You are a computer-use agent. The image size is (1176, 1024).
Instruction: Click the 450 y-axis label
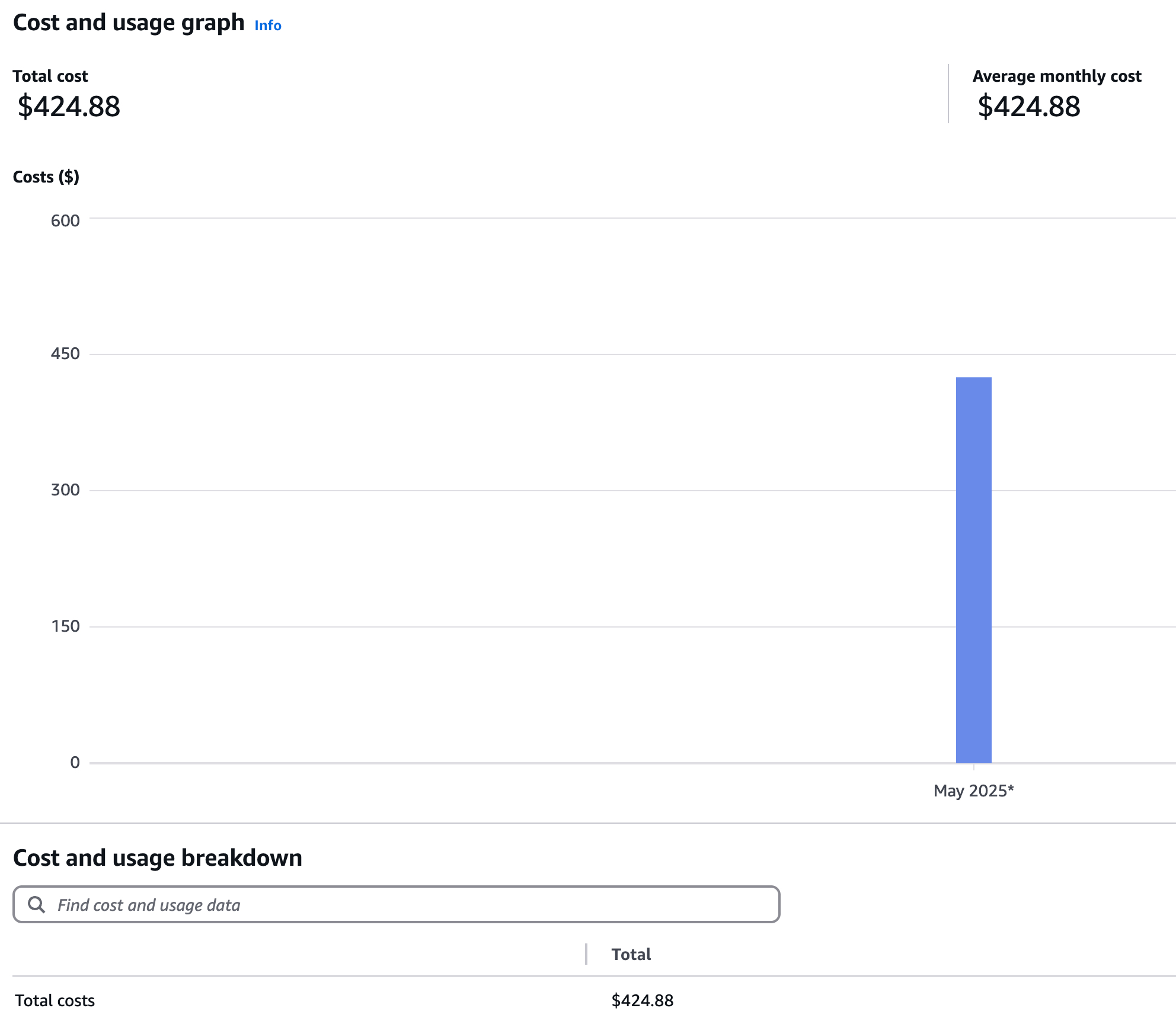(65, 354)
